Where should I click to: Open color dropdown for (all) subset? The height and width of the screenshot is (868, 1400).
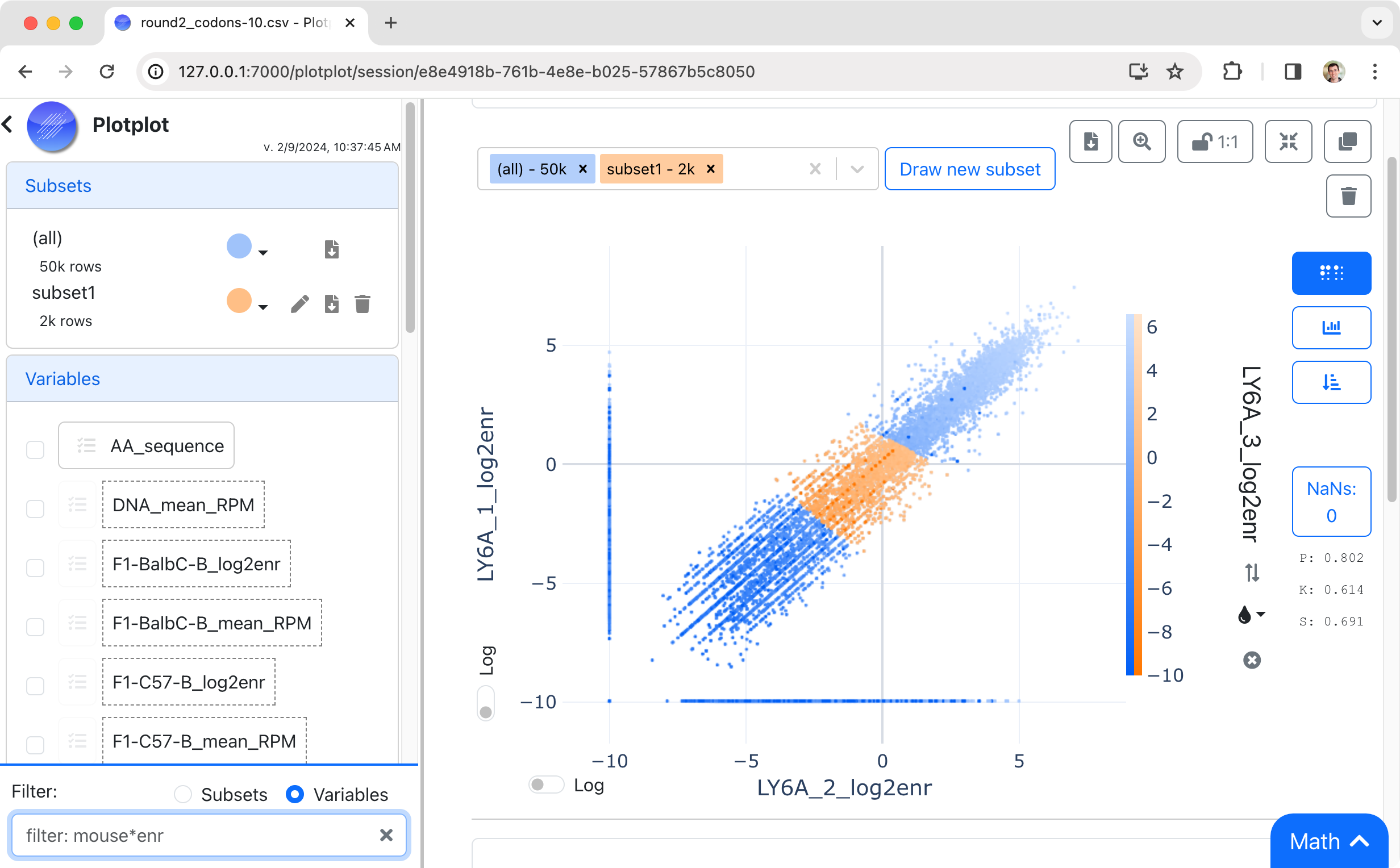click(x=263, y=253)
